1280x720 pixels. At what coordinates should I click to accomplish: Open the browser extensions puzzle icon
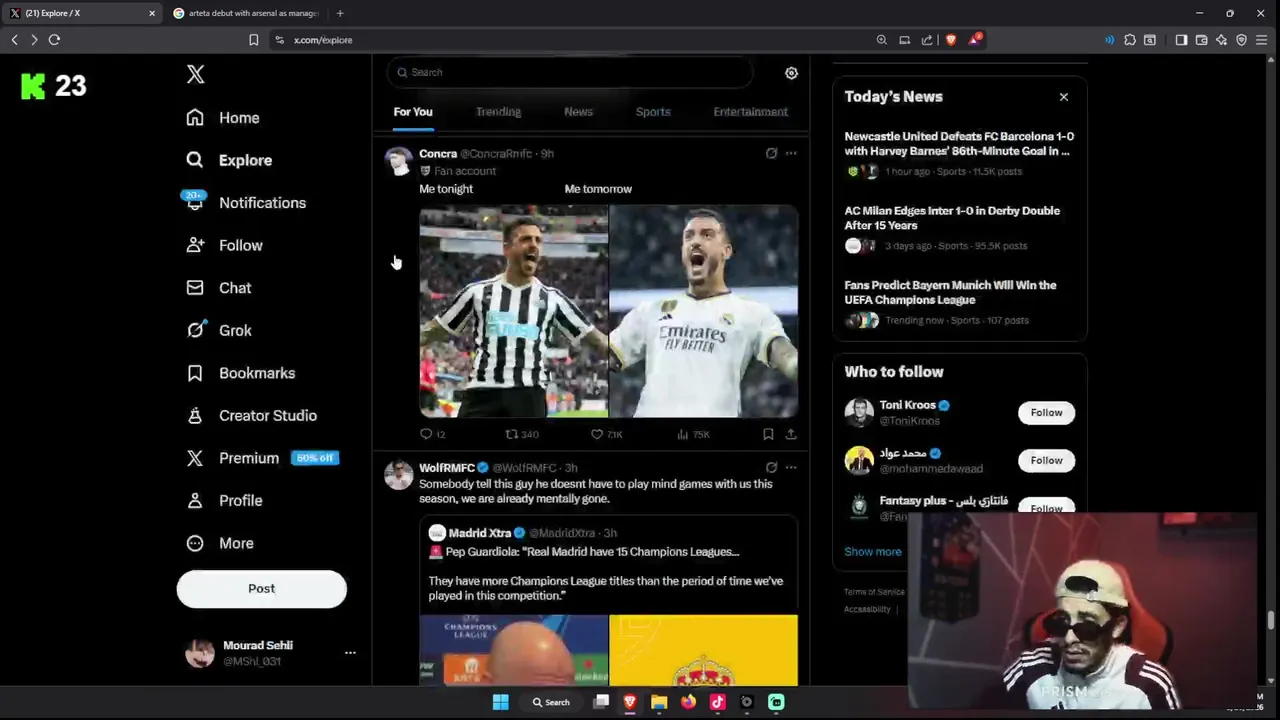(1130, 40)
